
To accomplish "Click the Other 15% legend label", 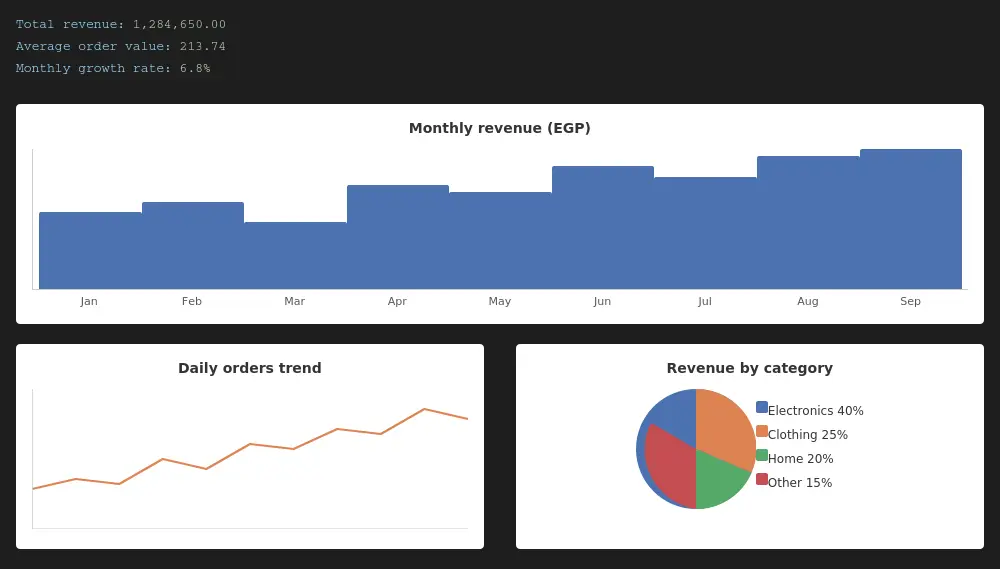I will (800, 483).
